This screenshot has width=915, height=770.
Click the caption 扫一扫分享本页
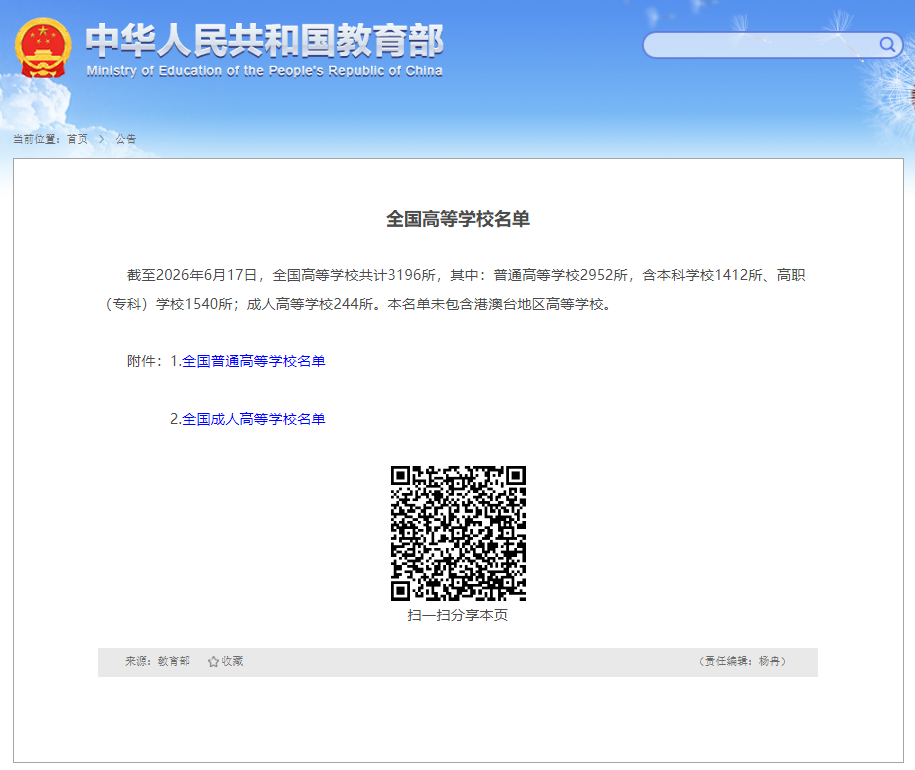pyautogui.click(x=458, y=615)
